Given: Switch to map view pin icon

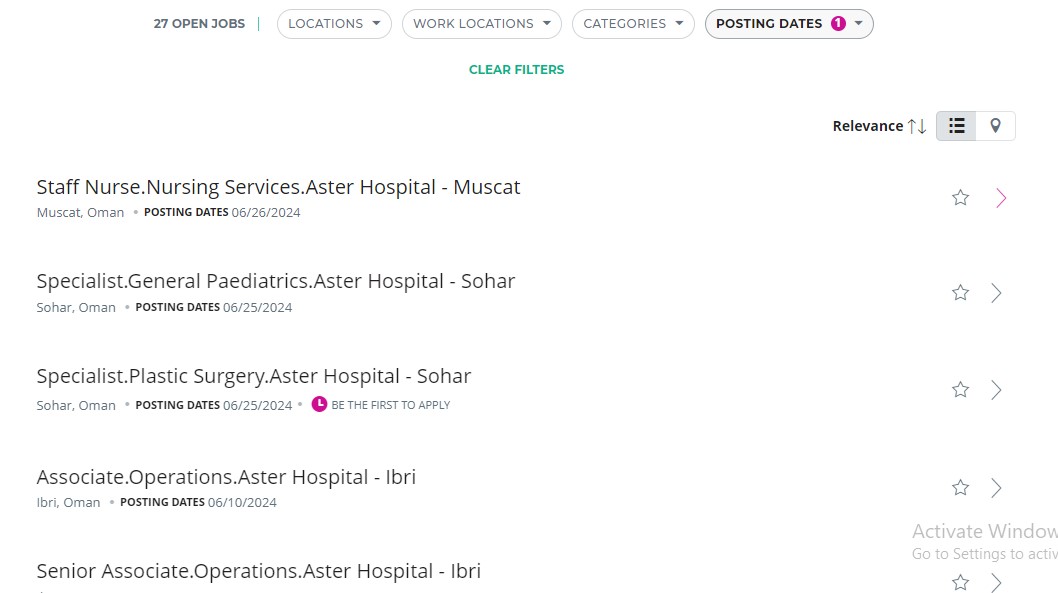Looking at the screenshot, I should [x=995, y=126].
